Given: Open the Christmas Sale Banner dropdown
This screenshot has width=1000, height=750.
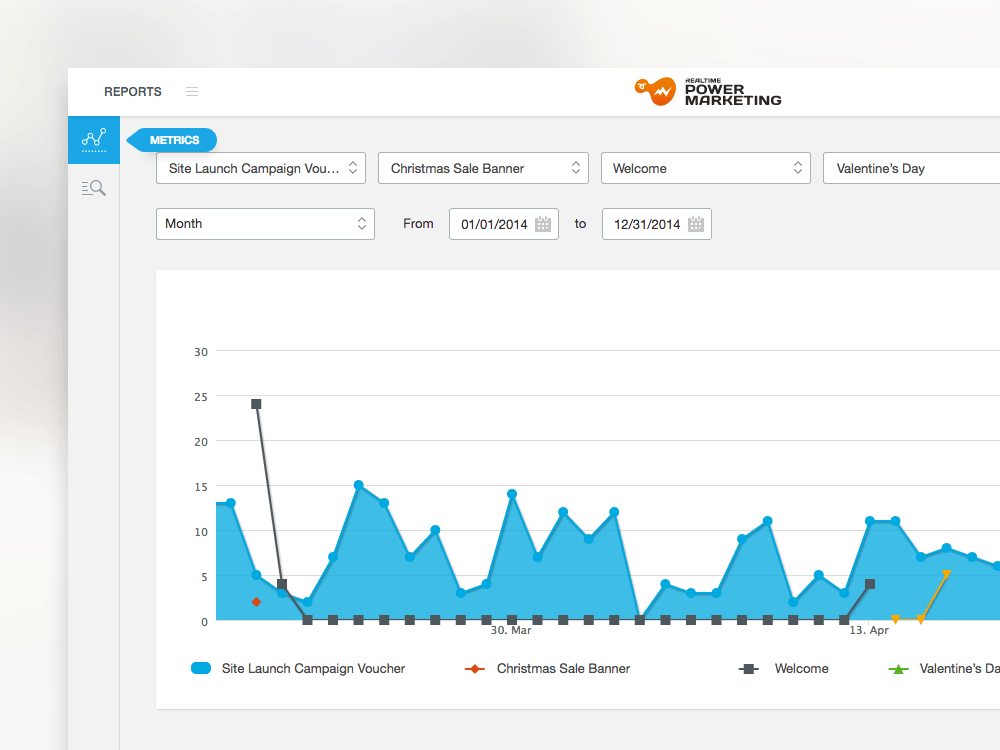Looking at the screenshot, I should [483, 168].
